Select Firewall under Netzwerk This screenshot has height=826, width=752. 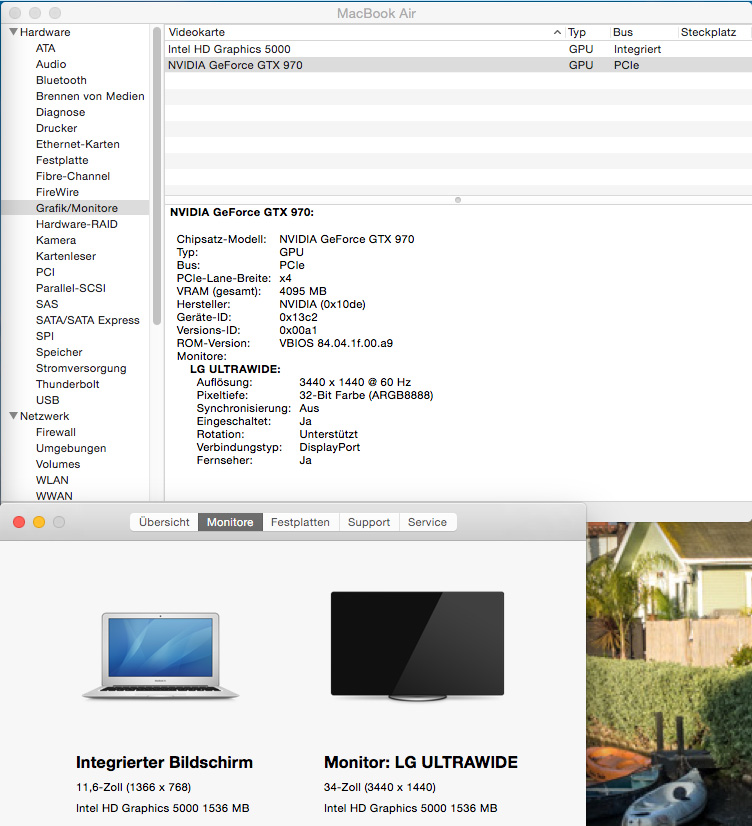(56, 432)
